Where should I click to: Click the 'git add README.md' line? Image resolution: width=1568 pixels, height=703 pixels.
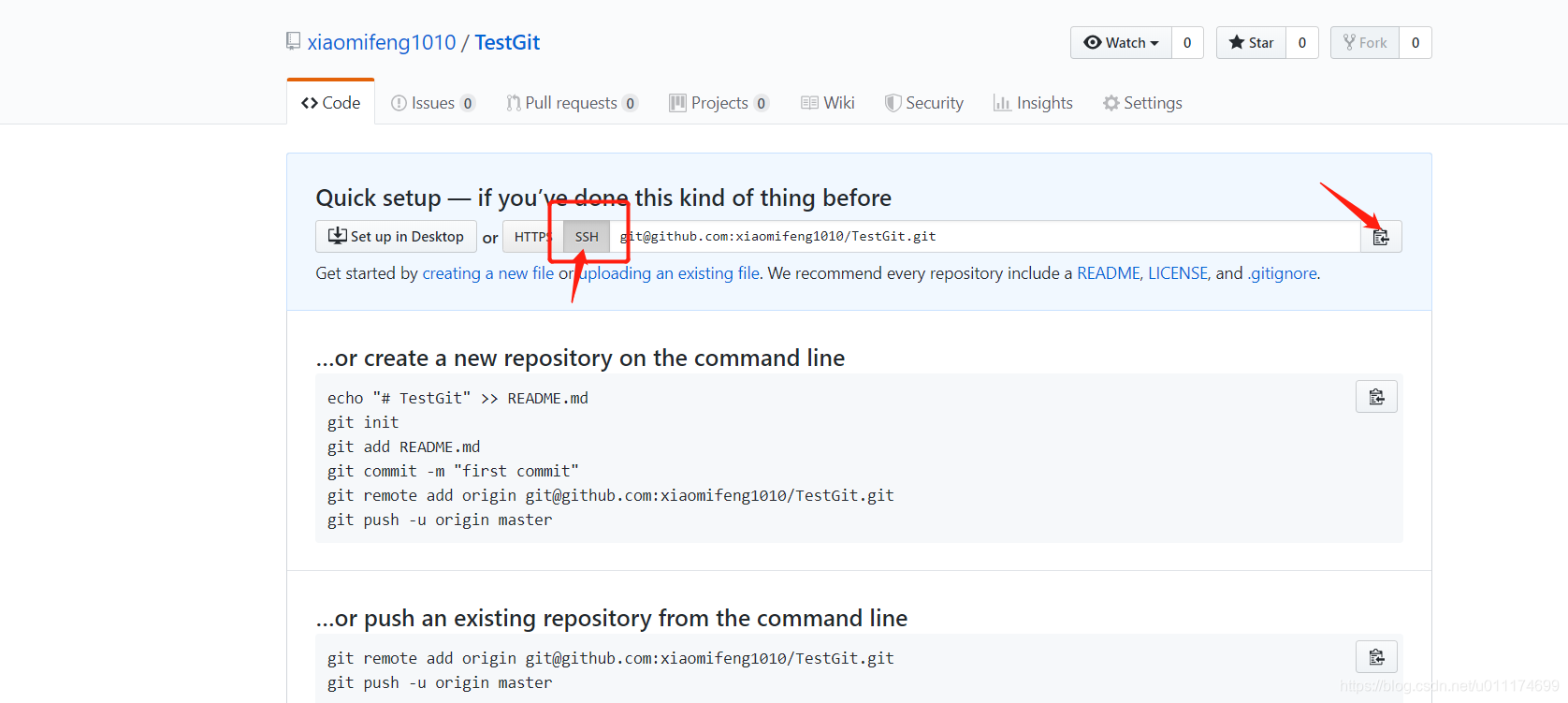(x=403, y=447)
